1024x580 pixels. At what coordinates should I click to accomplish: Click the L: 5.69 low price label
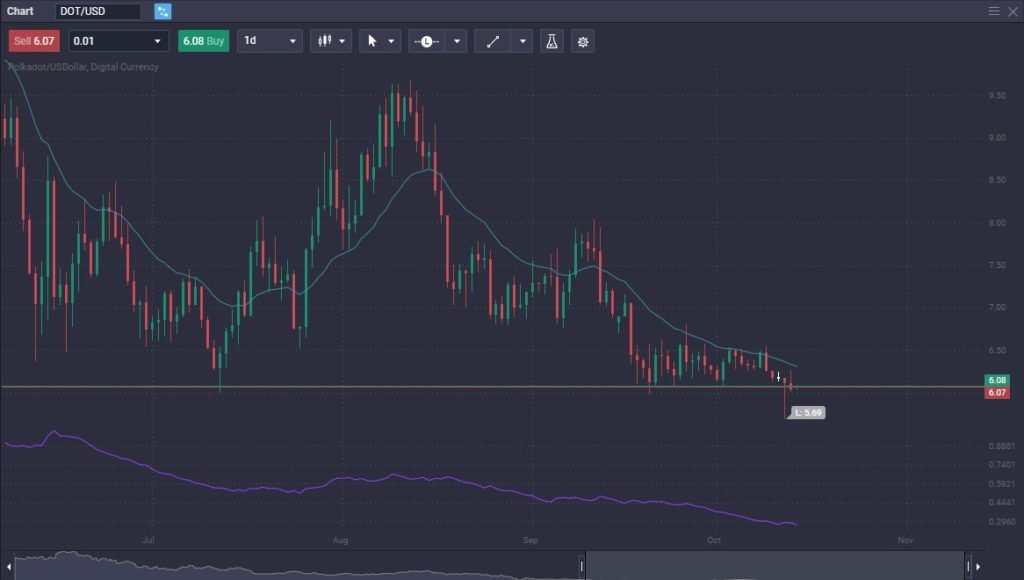pos(808,411)
